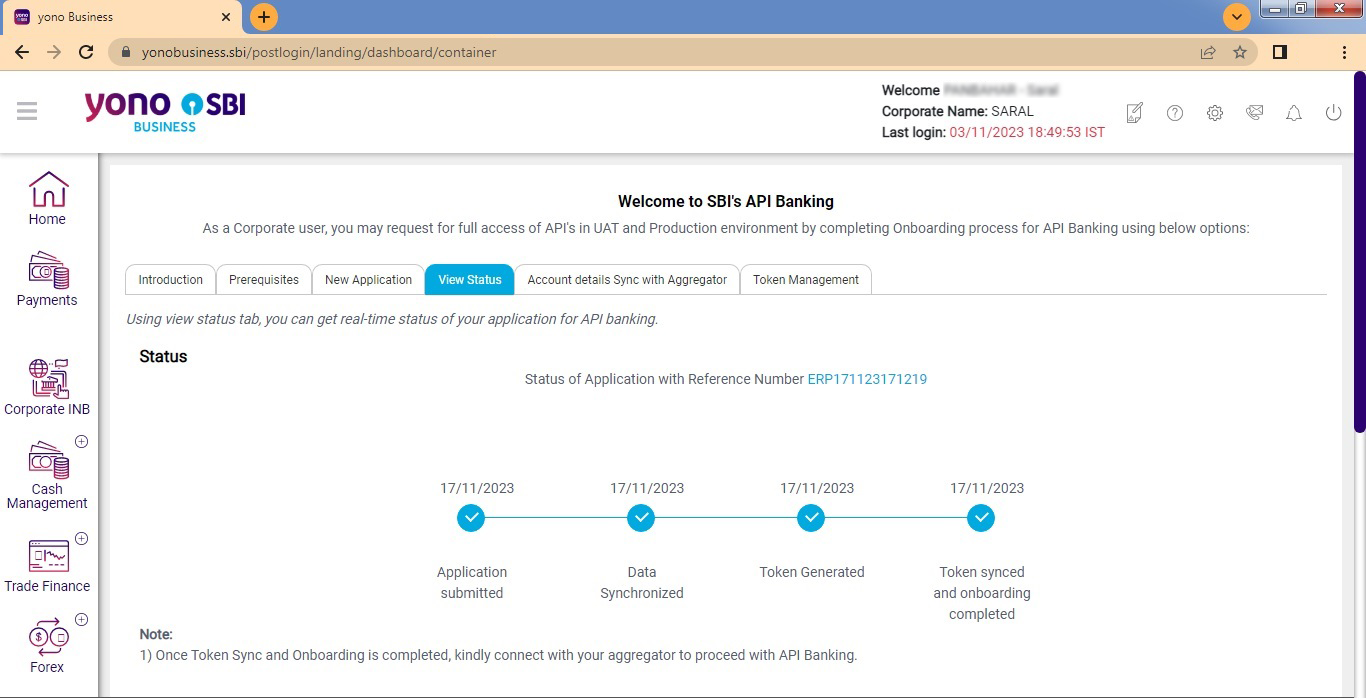
Task: Click the Application submitted check circle
Action: (x=471, y=518)
